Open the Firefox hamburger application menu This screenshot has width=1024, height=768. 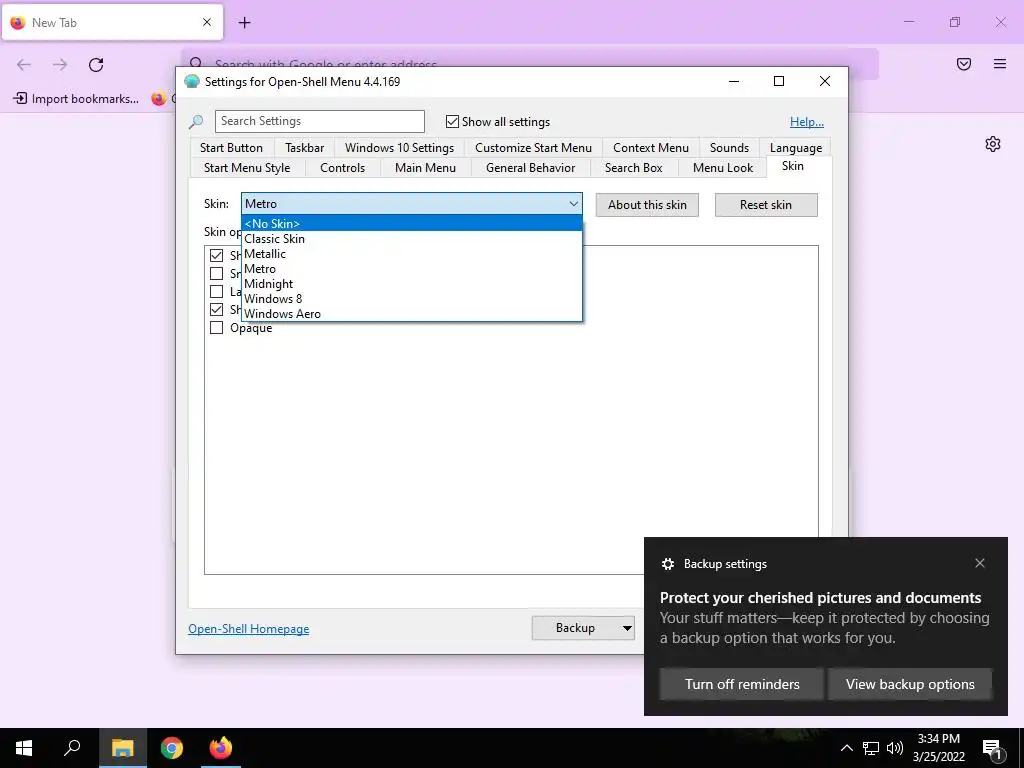click(x=1000, y=64)
